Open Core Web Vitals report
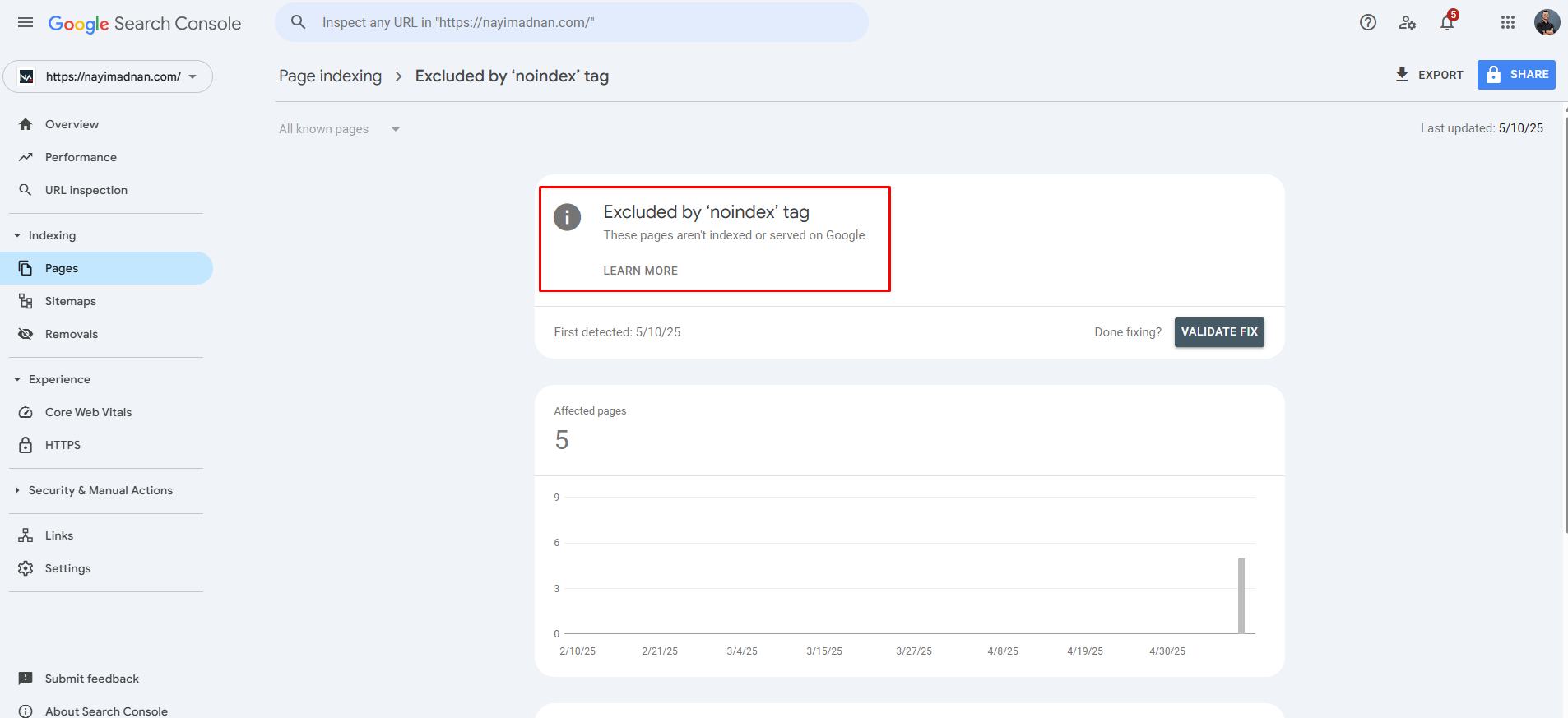Viewport: 1568px width, 718px height. 106,412
